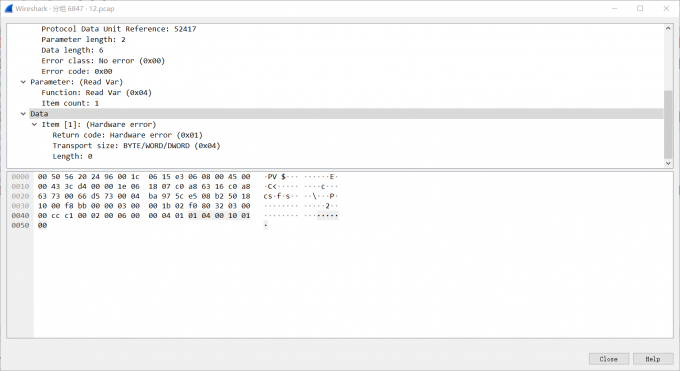Select the Parameter length: 2 field
680x371 pixels.
83,39
